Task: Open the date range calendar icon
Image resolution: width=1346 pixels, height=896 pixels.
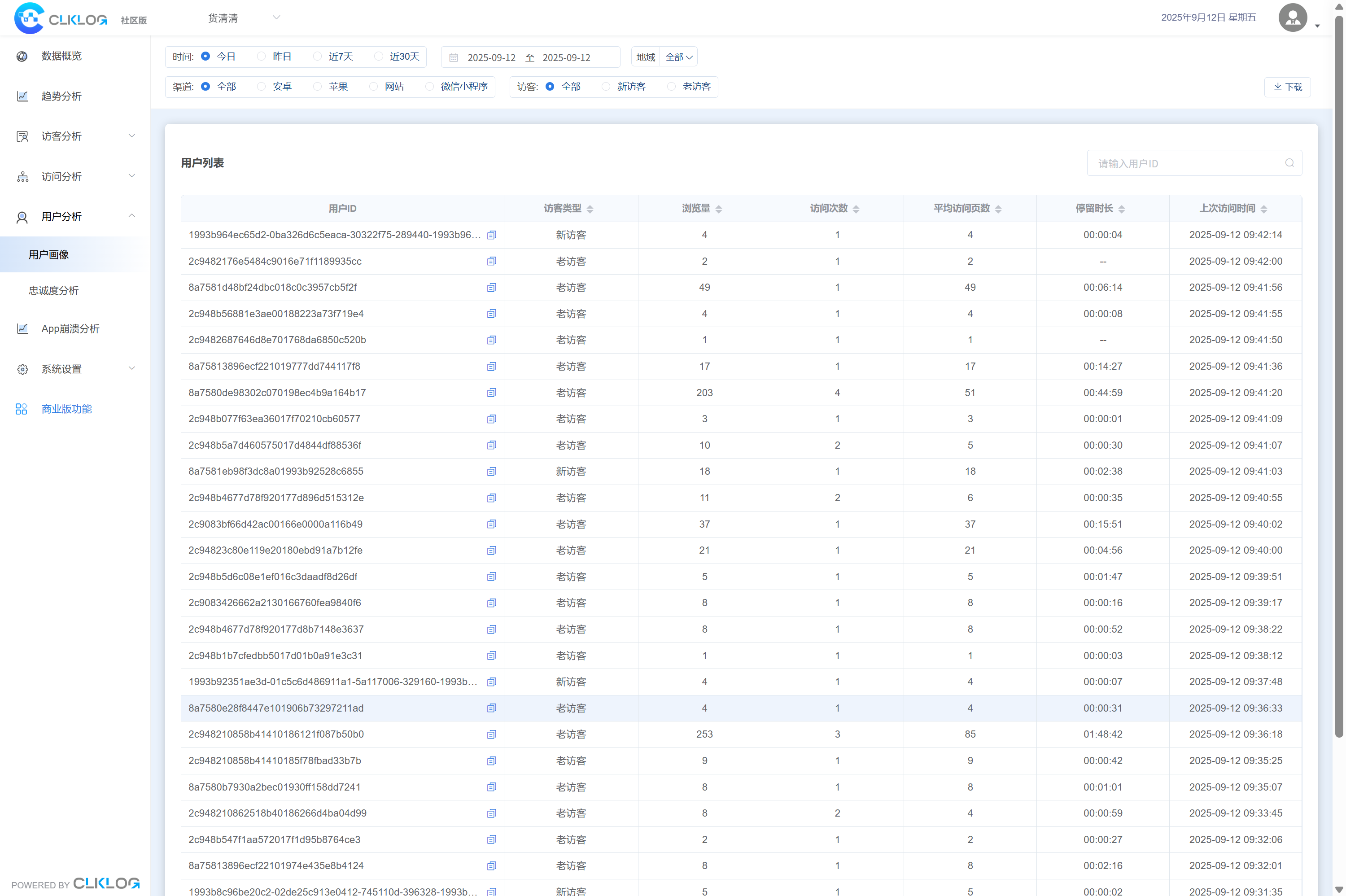Action: click(x=454, y=58)
